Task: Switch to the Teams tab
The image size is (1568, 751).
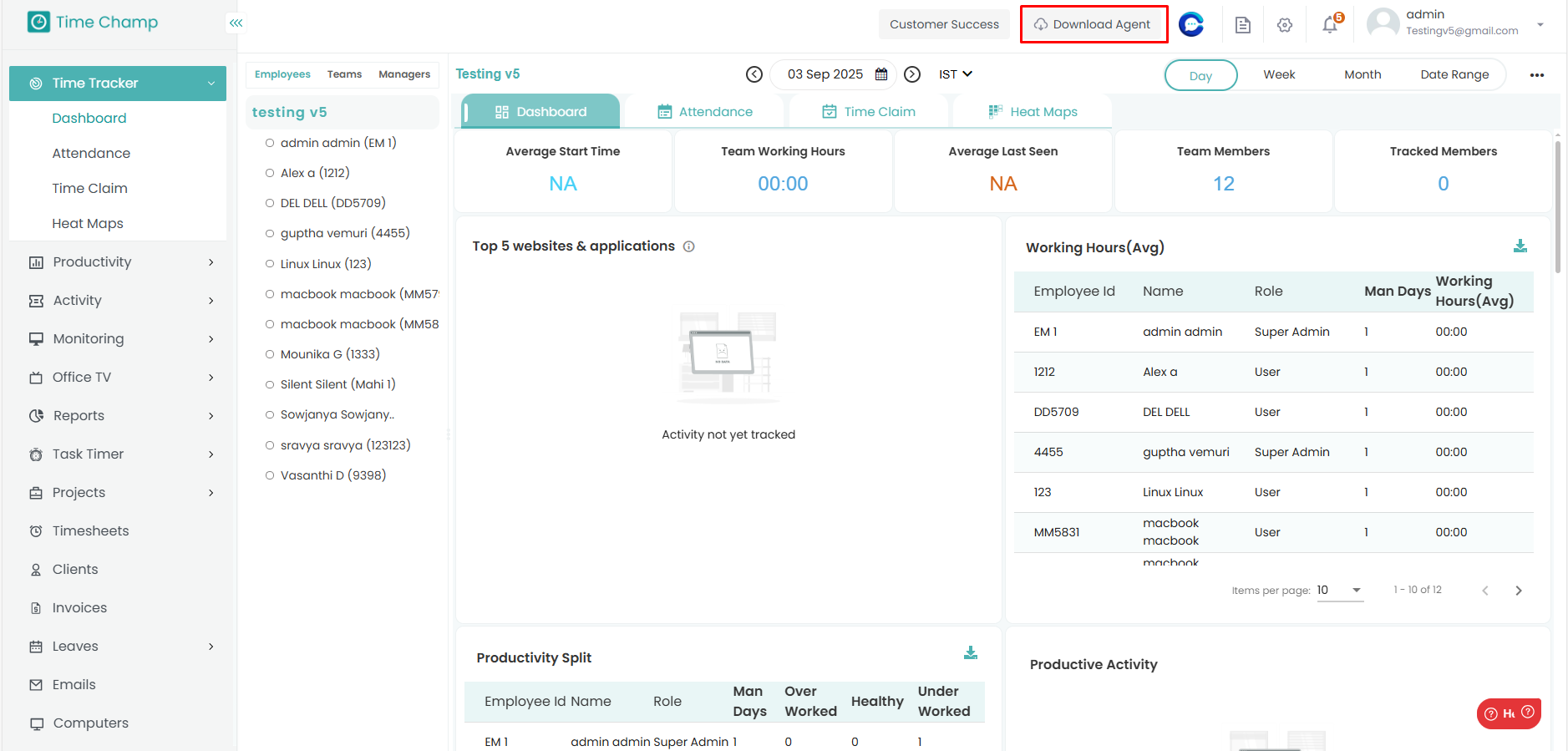Action: 344,74
